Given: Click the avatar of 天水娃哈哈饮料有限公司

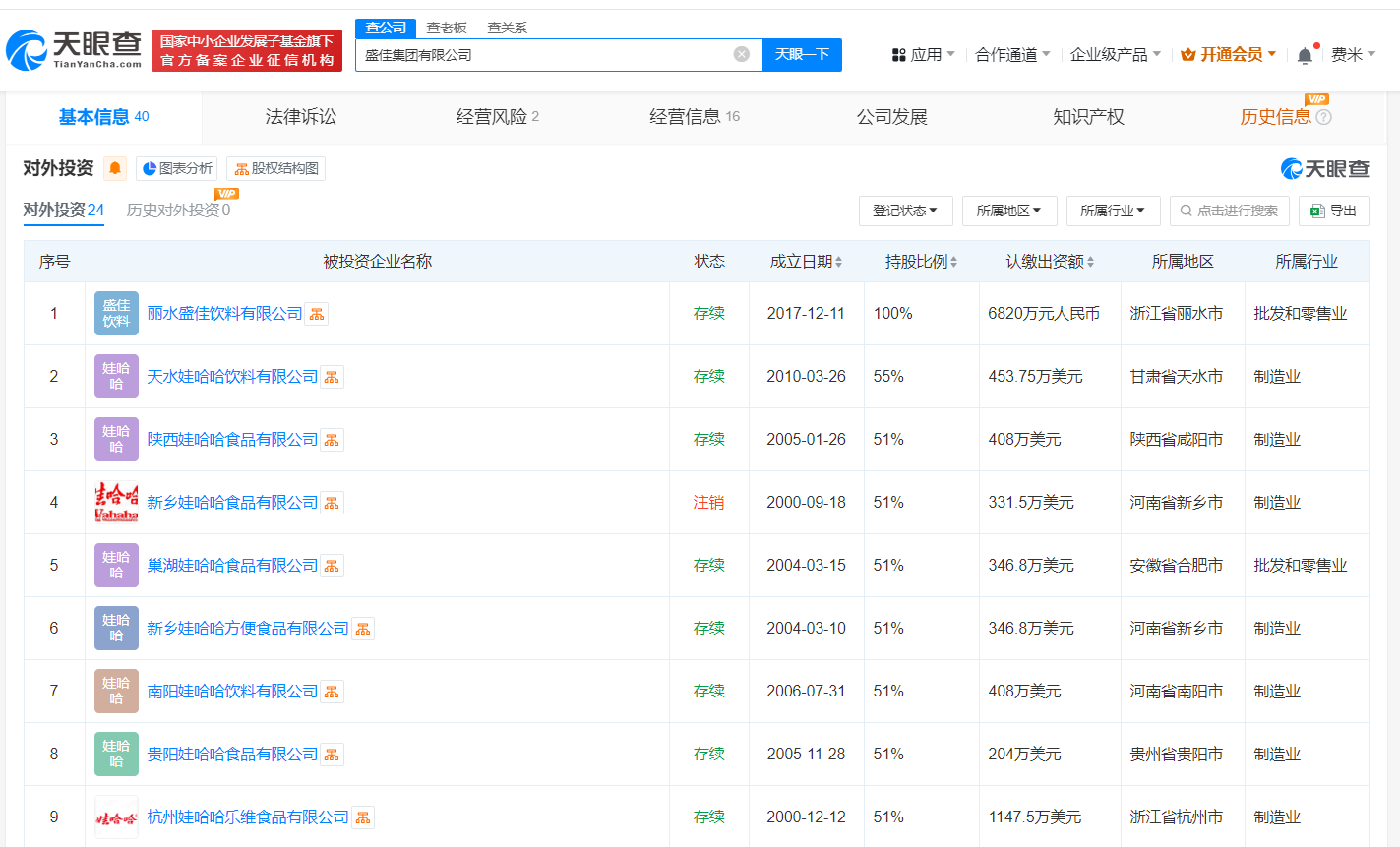Looking at the screenshot, I should pos(116,376).
